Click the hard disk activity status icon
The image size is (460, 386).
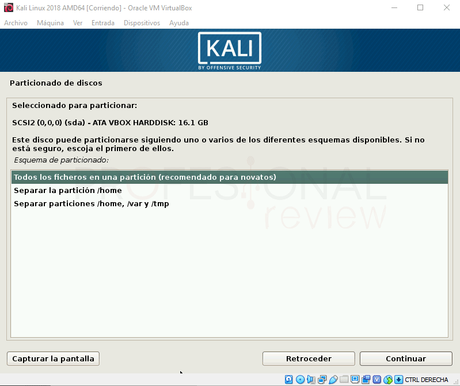tap(289, 379)
